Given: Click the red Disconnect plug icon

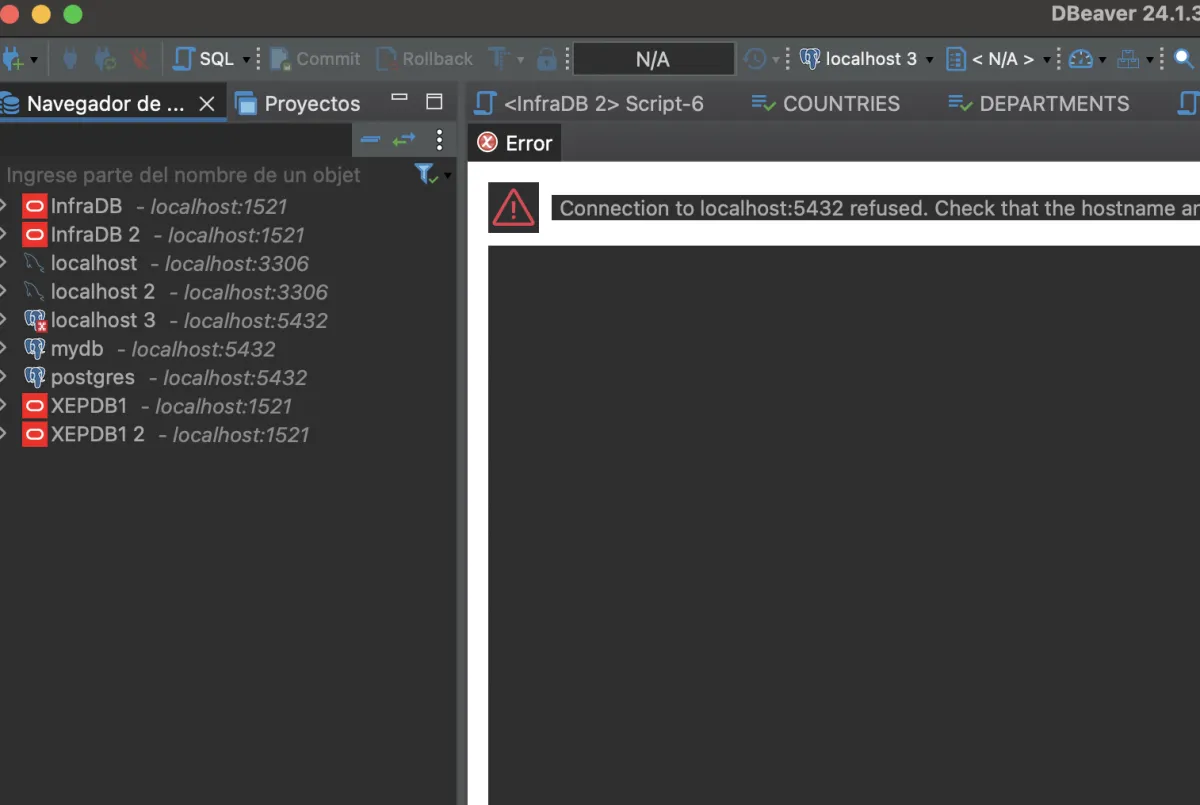Looking at the screenshot, I should tap(139, 59).
